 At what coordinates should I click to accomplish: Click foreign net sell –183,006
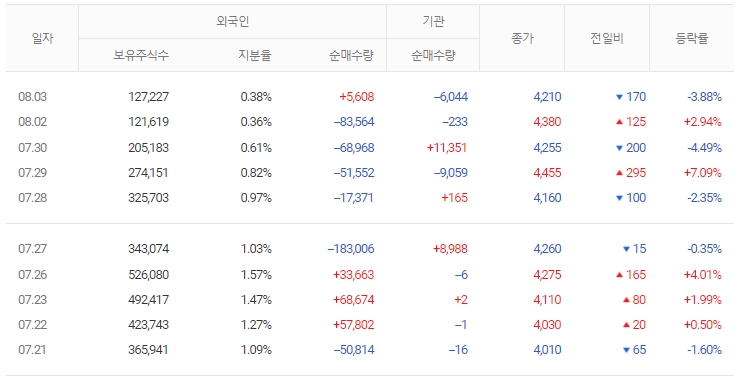[351, 248]
